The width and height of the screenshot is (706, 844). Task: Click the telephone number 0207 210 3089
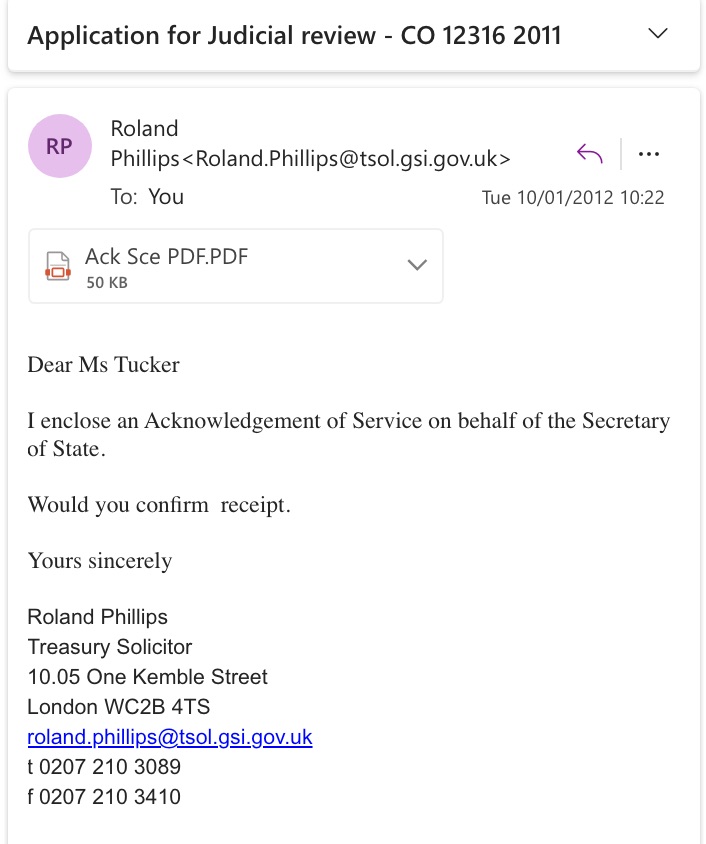[112, 767]
